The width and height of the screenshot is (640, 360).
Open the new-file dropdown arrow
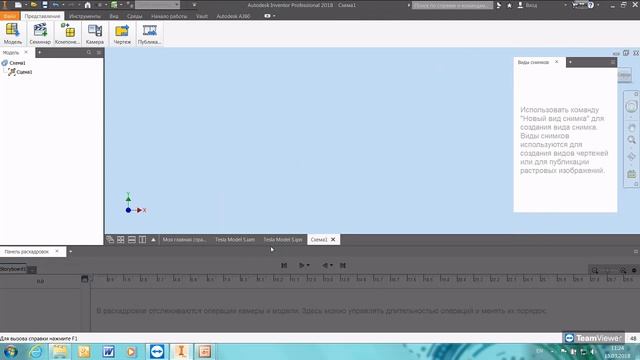pyautogui.click(x=25, y=5)
